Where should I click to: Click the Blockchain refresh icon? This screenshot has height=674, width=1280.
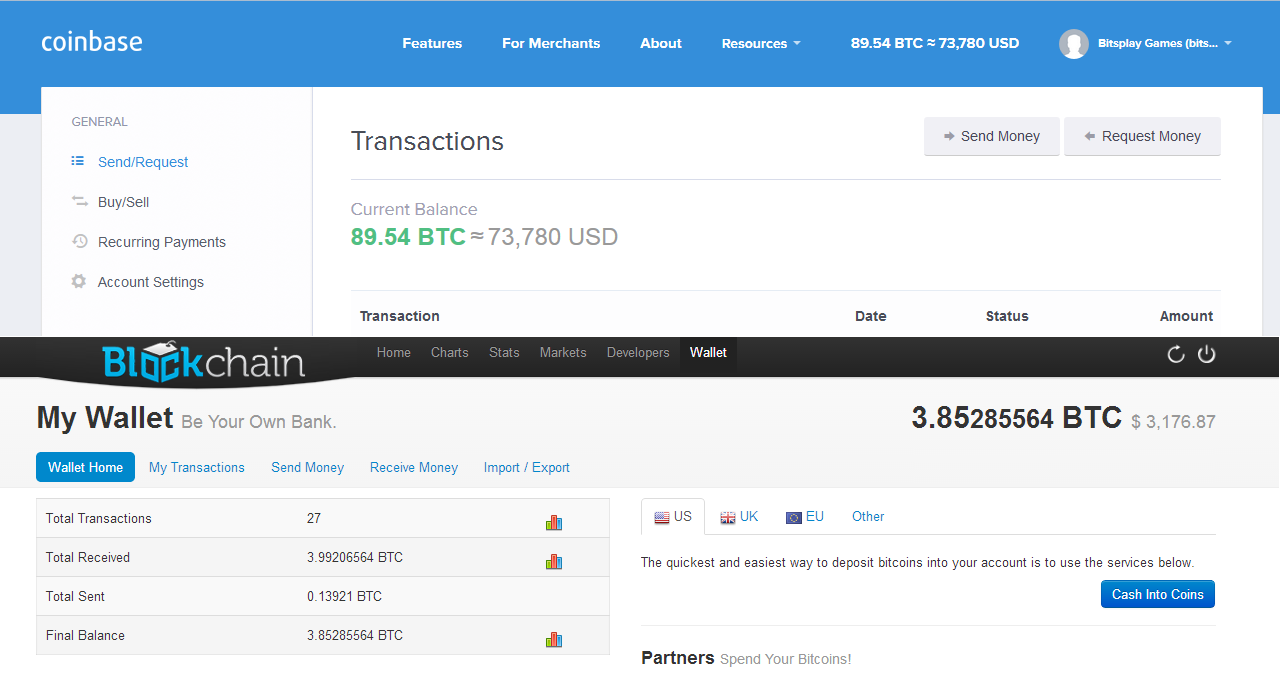(x=1176, y=354)
